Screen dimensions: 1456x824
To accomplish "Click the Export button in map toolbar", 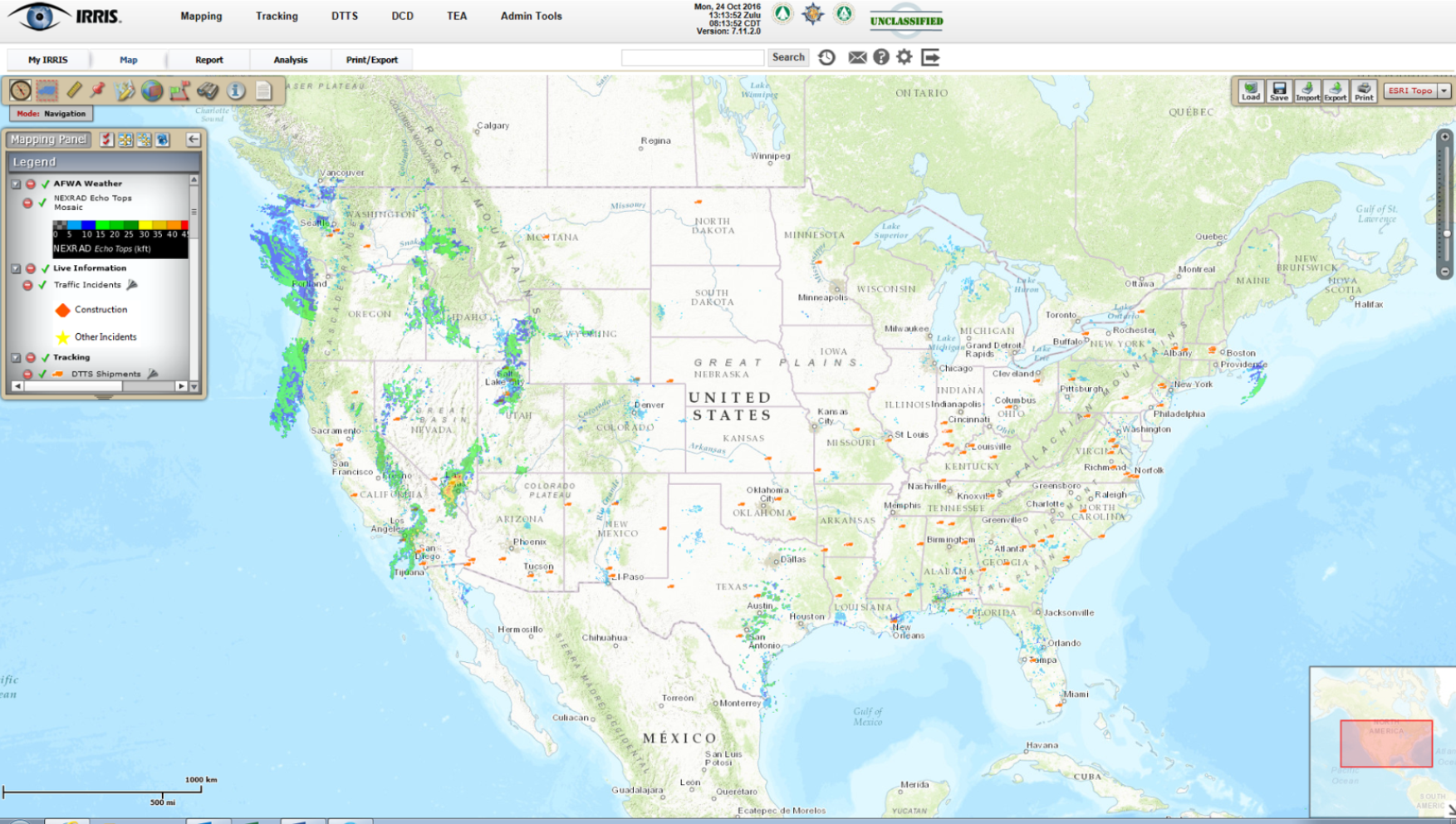I will tap(1336, 91).
